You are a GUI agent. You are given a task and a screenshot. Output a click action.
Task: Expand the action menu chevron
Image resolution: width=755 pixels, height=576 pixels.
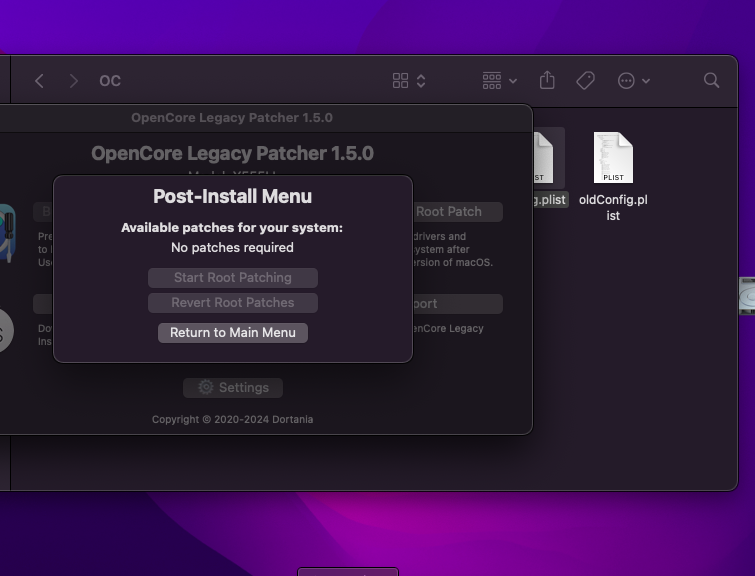pos(646,81)
